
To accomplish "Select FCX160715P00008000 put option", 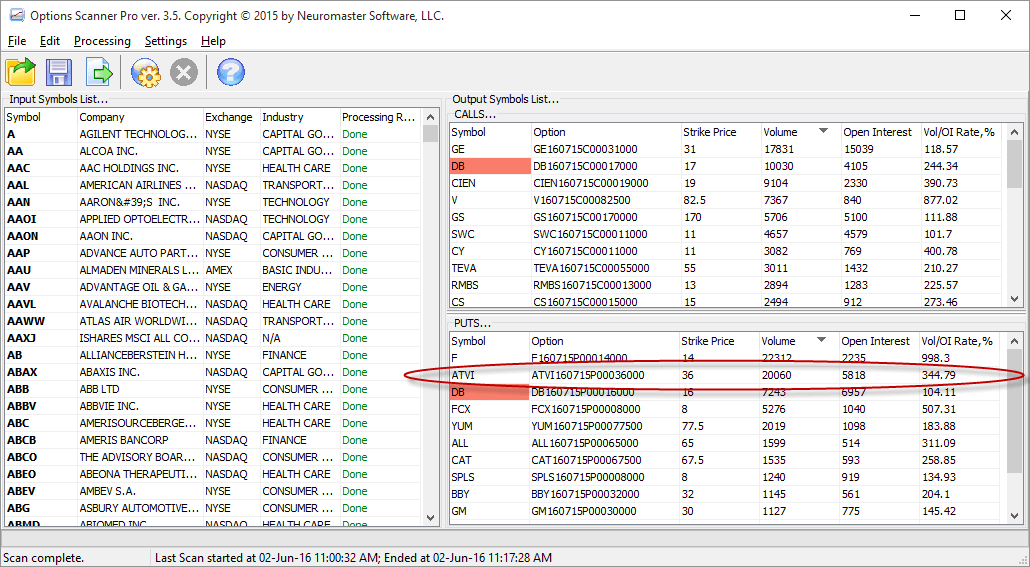I will point(585,409).
